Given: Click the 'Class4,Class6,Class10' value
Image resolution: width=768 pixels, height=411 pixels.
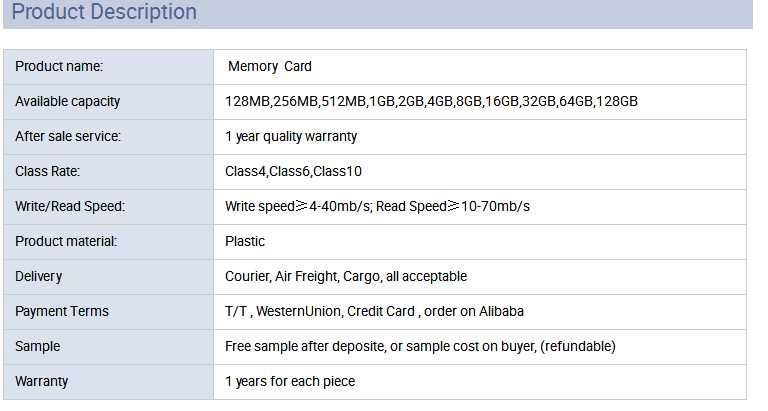Looking at the screenshot, I should click(293, 172).
